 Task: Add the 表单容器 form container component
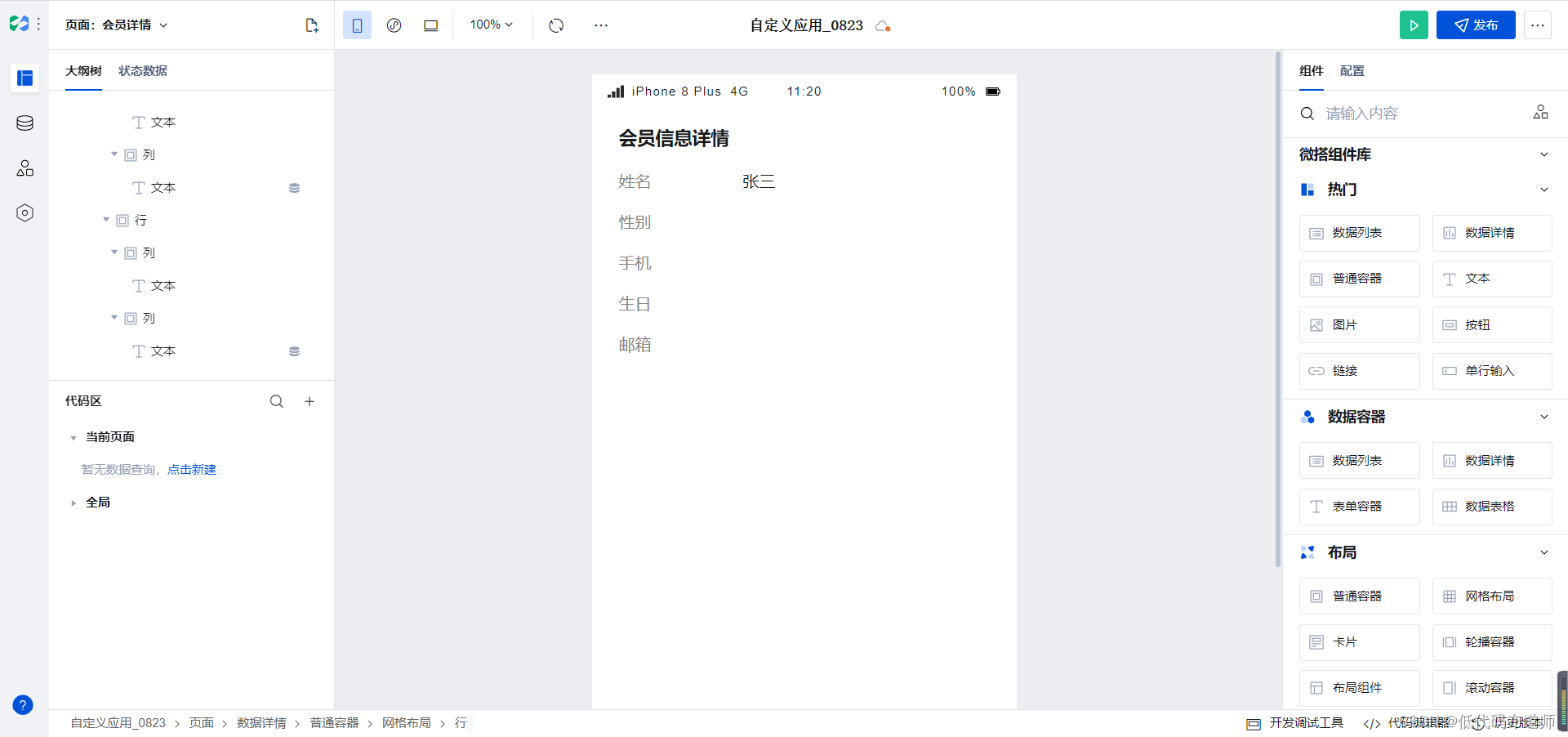pos(1360,507)
